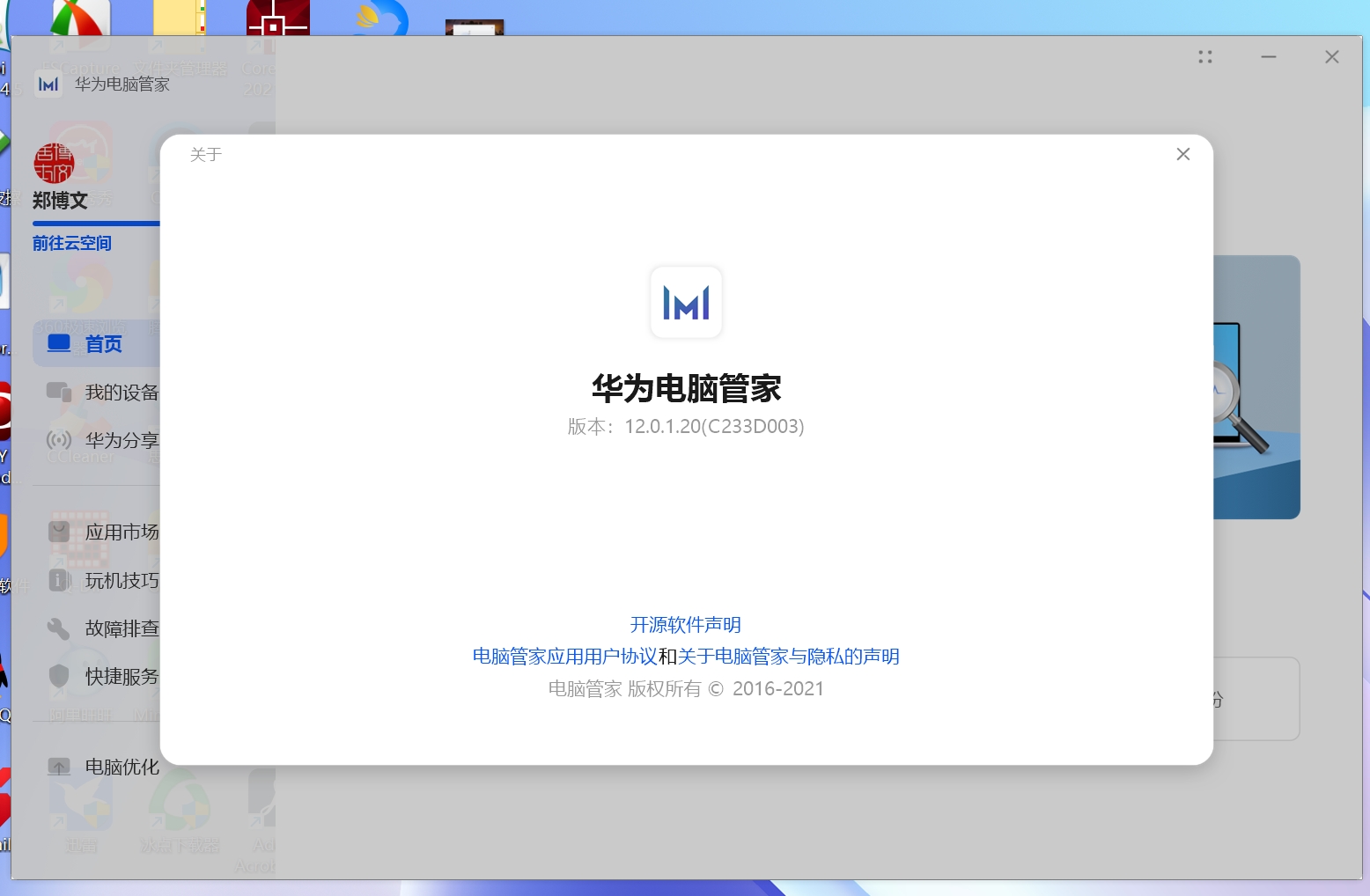Click the 华为分享 broadcast icon
This screenshot has width=1370, height=896.
(59, 439)
